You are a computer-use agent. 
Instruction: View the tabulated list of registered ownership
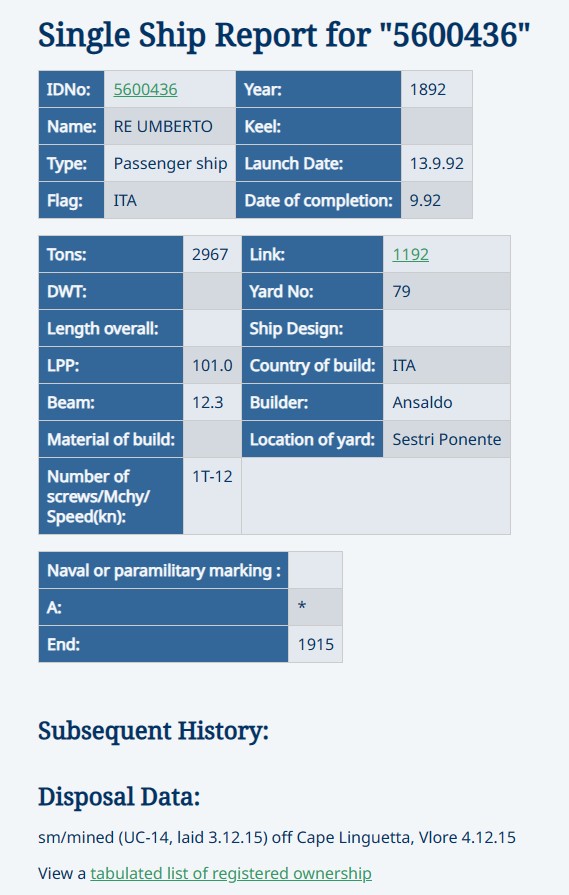pos(231,873)
